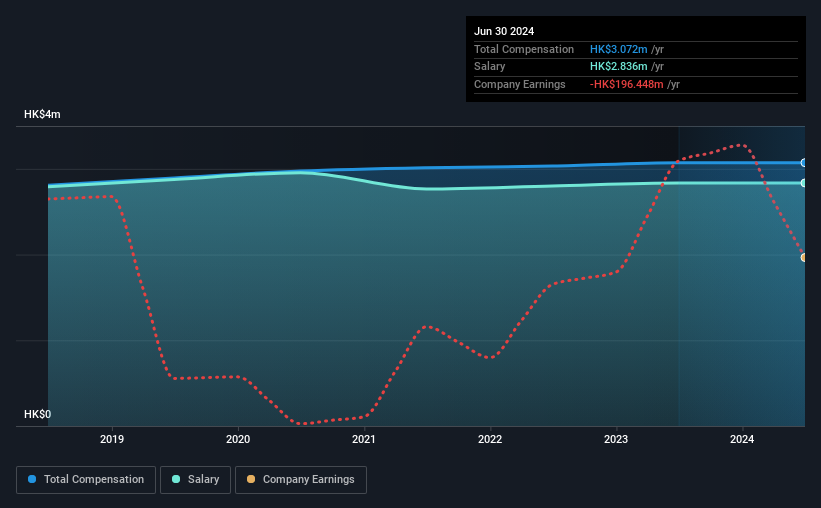The image size is (821, 508).
Task: Click the orange Company Earnings legend dot
Action: 251,479
